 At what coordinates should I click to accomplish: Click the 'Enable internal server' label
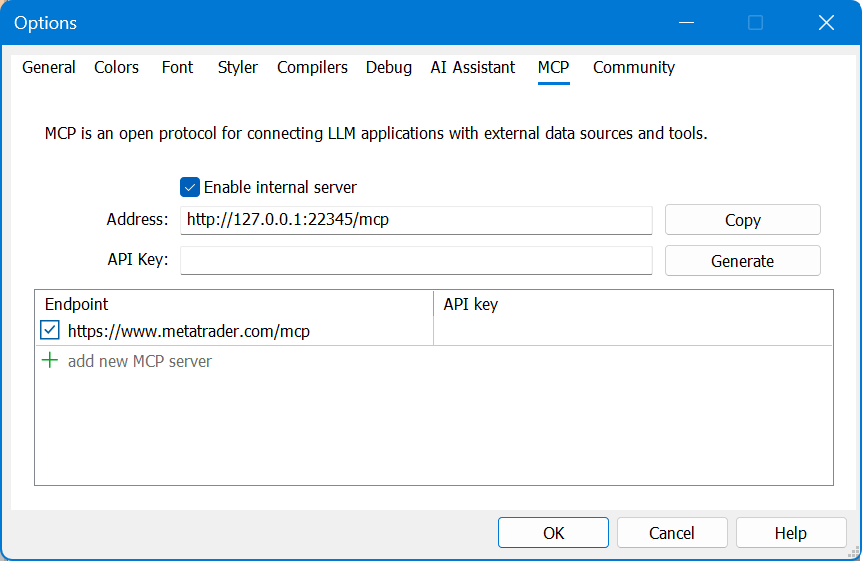280,188
